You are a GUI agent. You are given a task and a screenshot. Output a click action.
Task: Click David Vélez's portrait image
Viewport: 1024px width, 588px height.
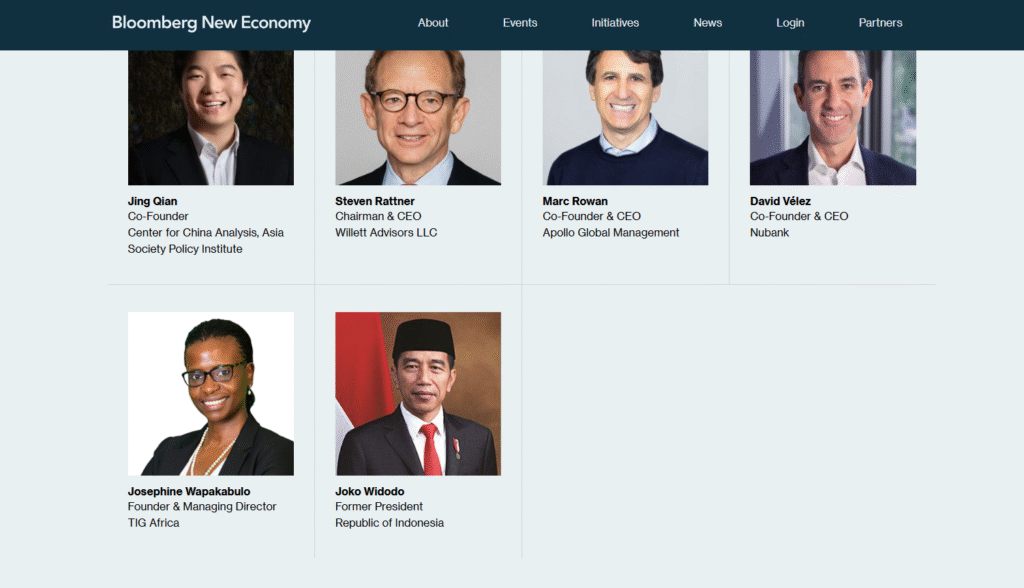point(833,117)
